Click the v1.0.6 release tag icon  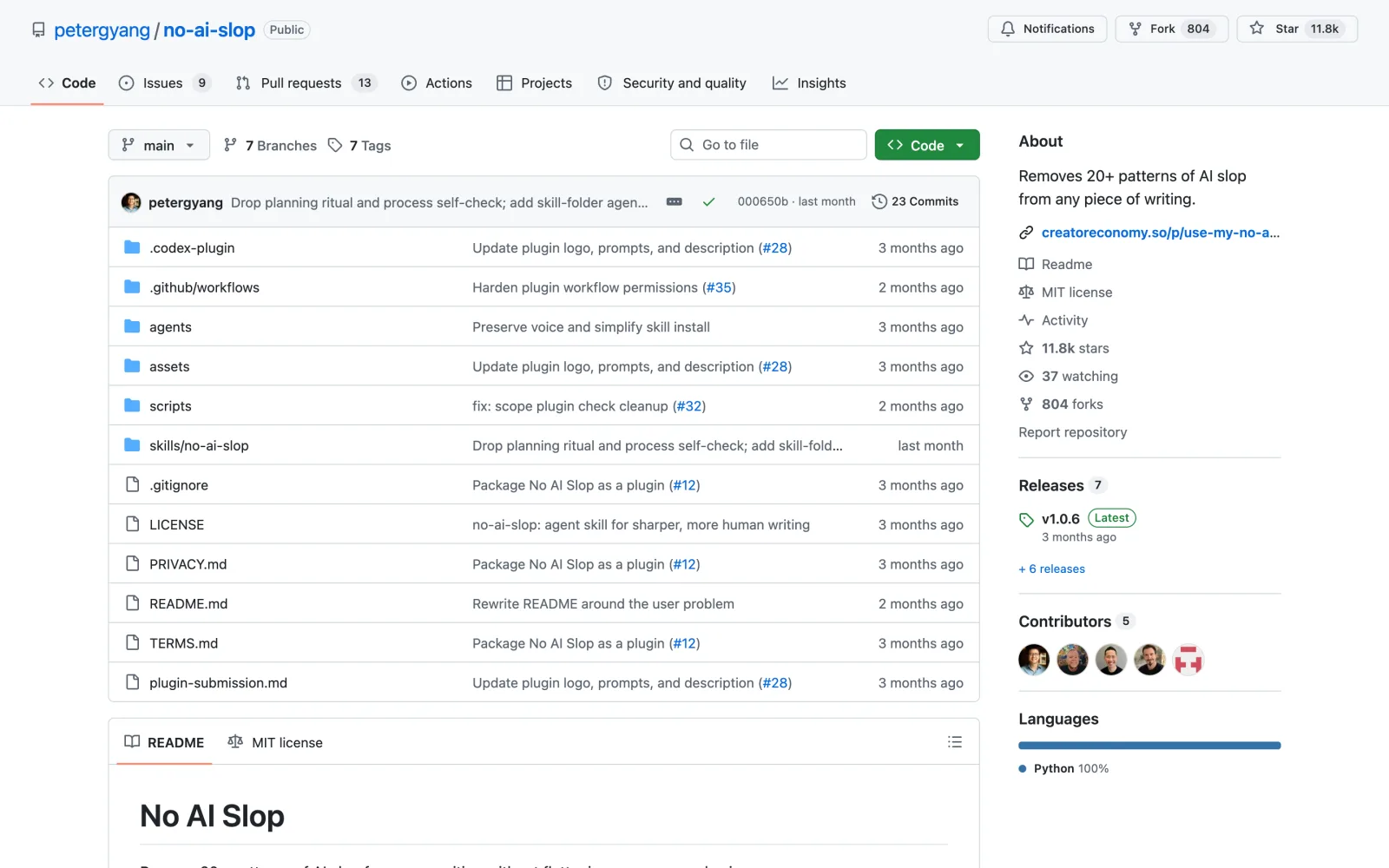pyautogui.click(x=1026, y=519)
